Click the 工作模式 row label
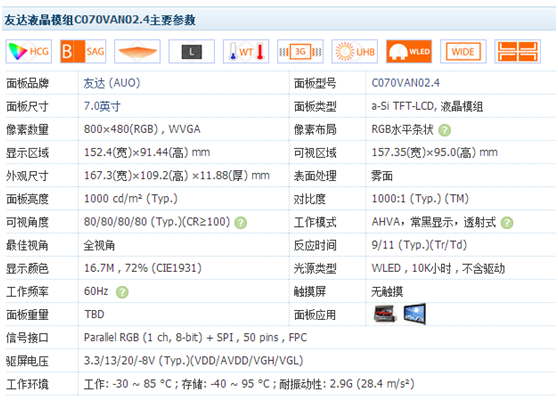The image size is (558, 402). click(315, 222)
